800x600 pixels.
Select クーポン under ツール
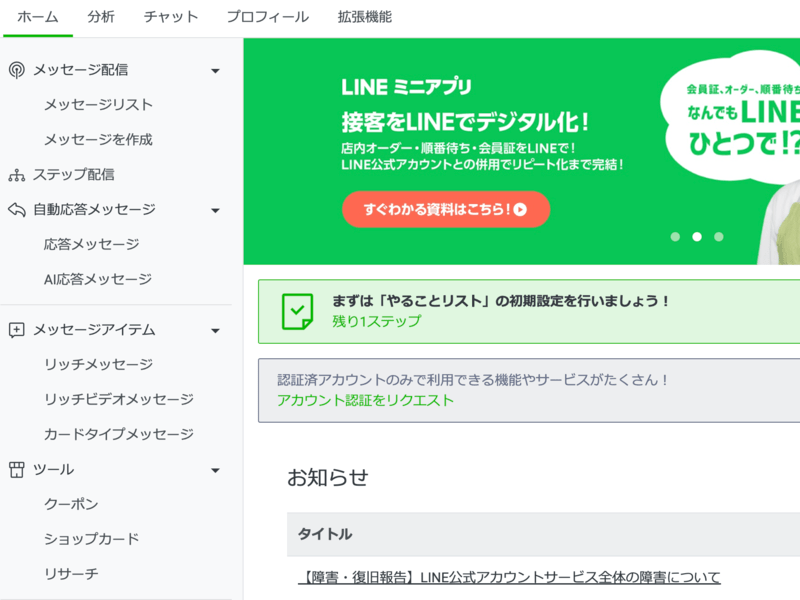click(71, 504)
